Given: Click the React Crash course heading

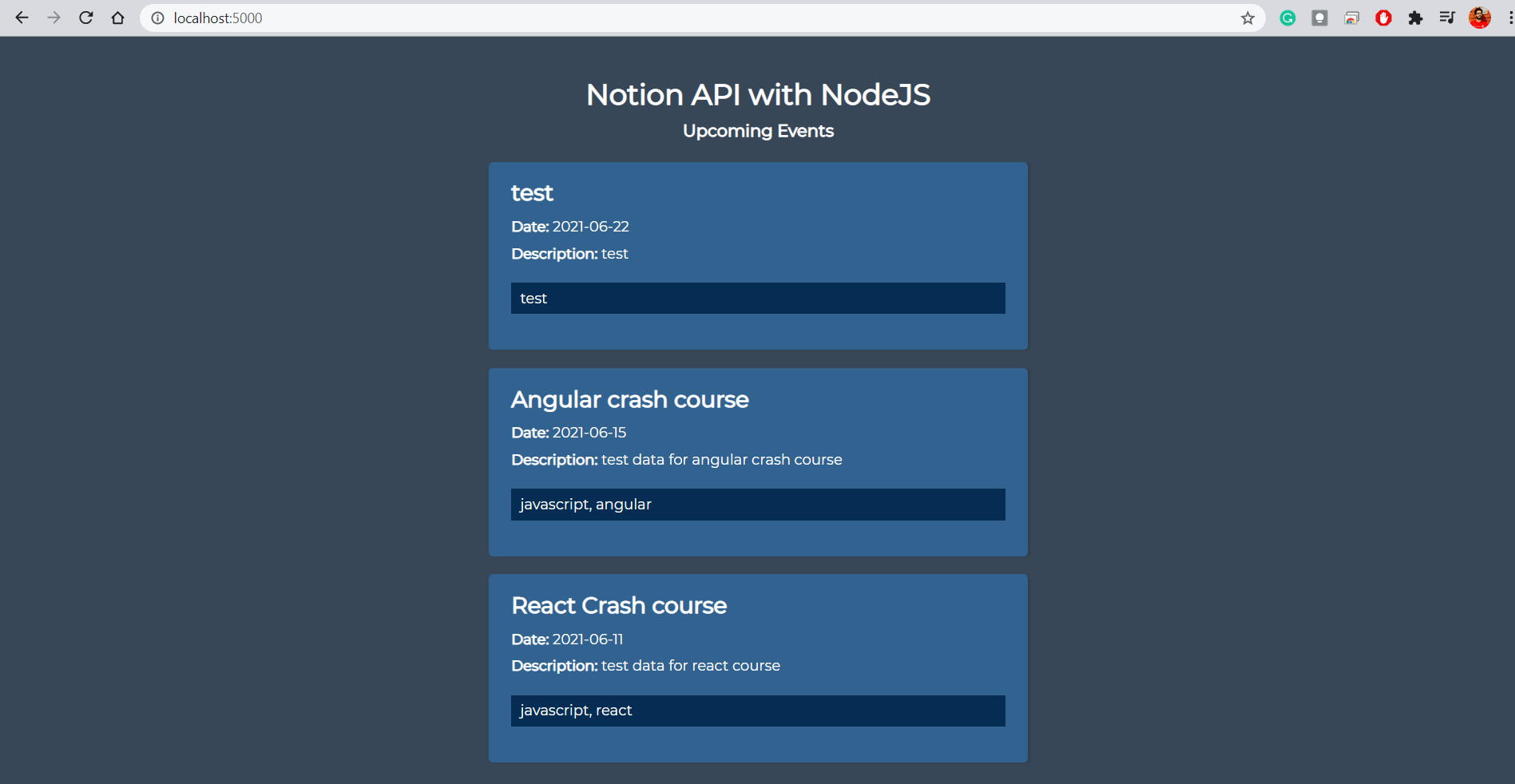Looking at the screenshot, I should click(619, 605).
